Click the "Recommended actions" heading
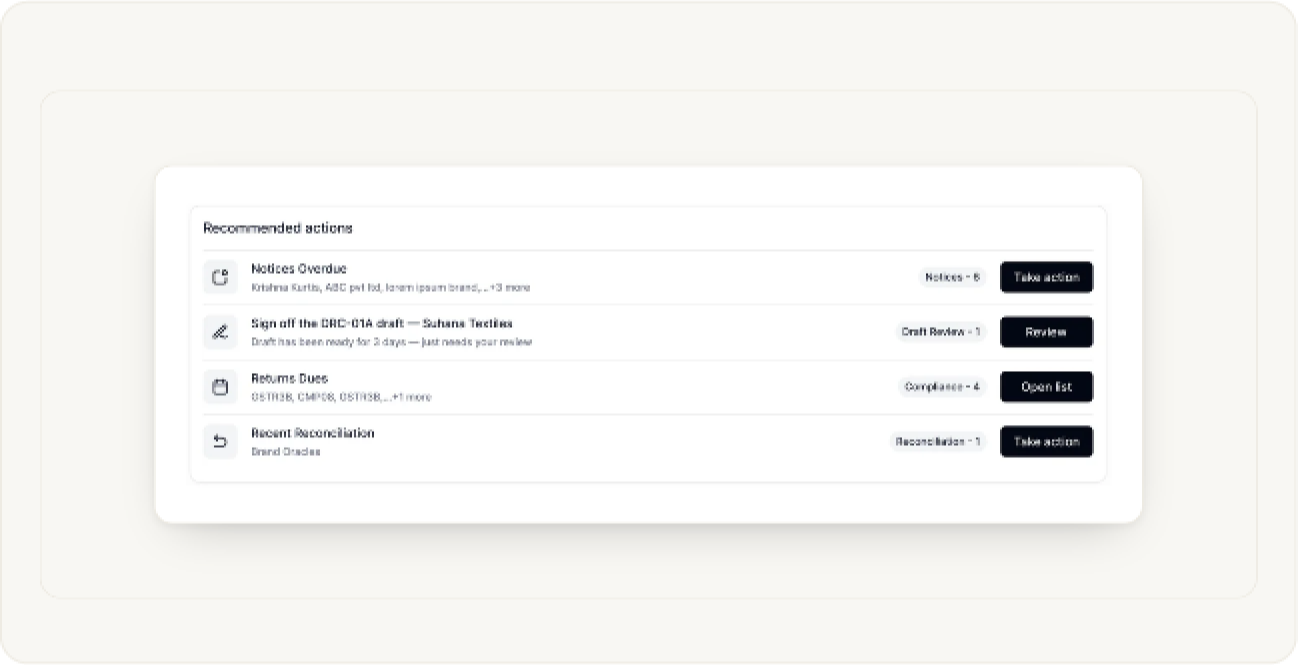 tap(278, 228)
